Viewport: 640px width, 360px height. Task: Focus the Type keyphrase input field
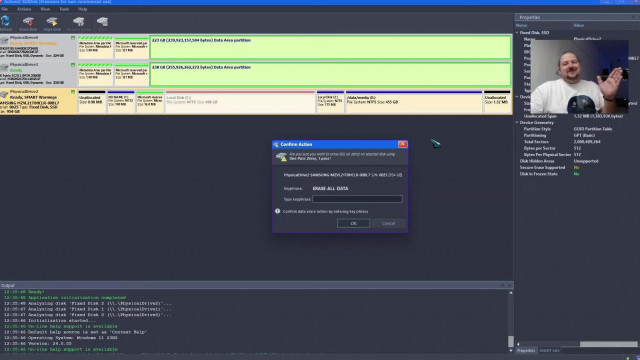(357, 199)
